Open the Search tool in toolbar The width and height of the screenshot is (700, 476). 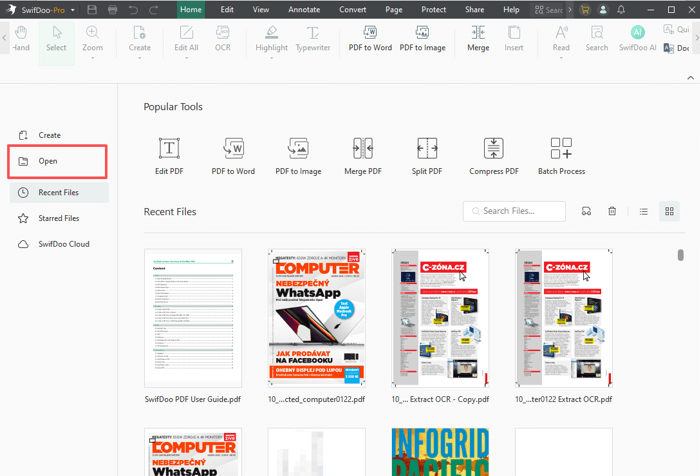click(x=596, y=39)
